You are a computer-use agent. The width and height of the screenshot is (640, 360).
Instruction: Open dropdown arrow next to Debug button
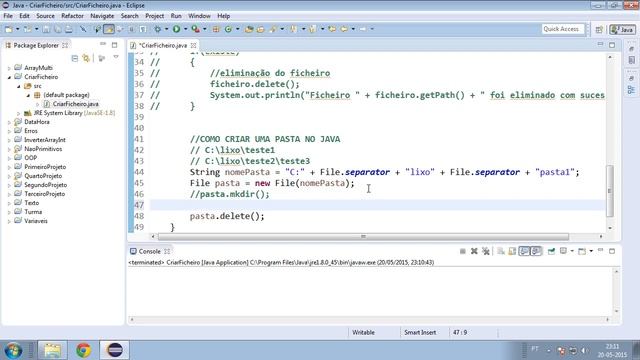[x=166, y=29]
